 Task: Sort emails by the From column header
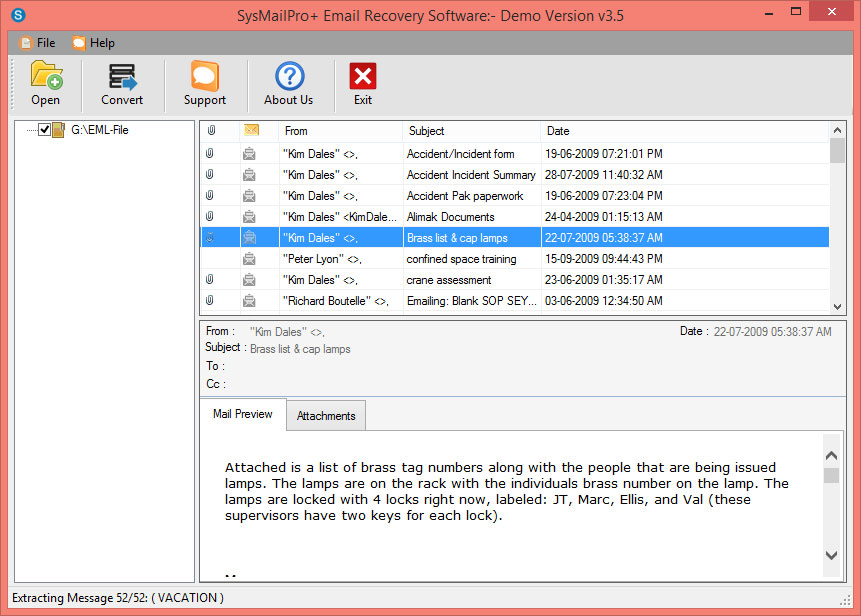point(341,131)
